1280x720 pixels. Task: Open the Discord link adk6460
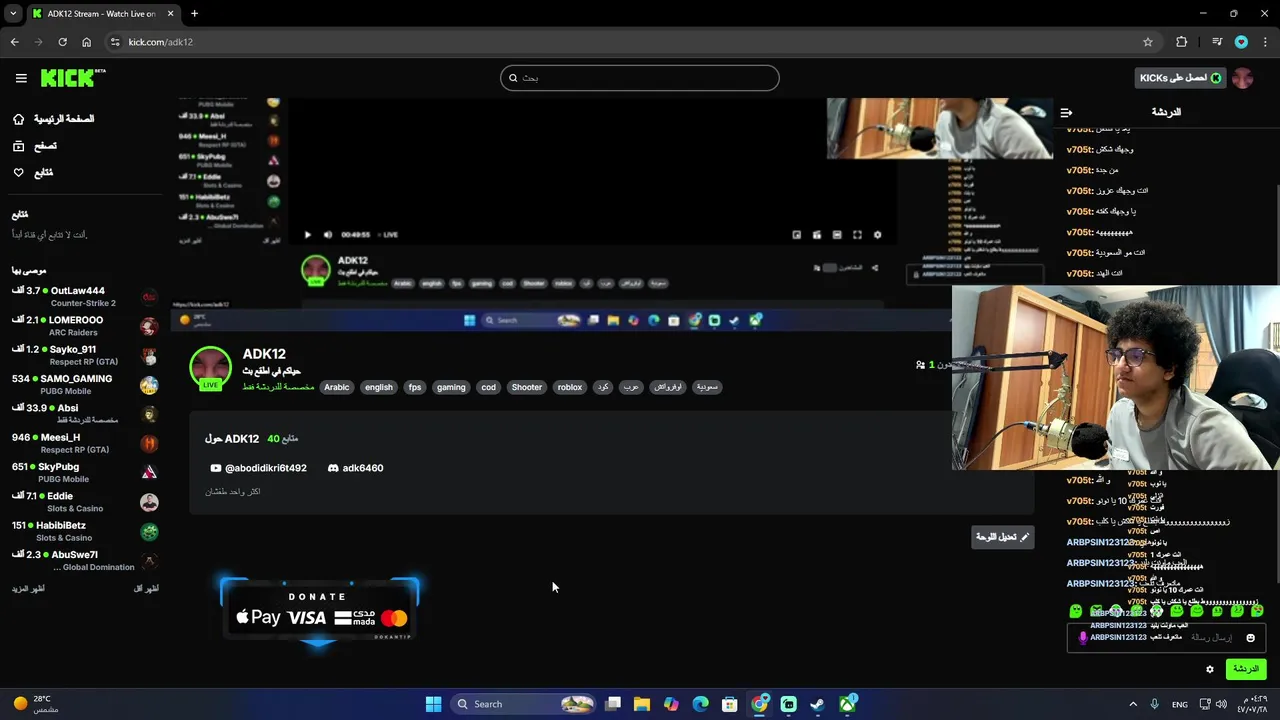[x=355, y=468]
